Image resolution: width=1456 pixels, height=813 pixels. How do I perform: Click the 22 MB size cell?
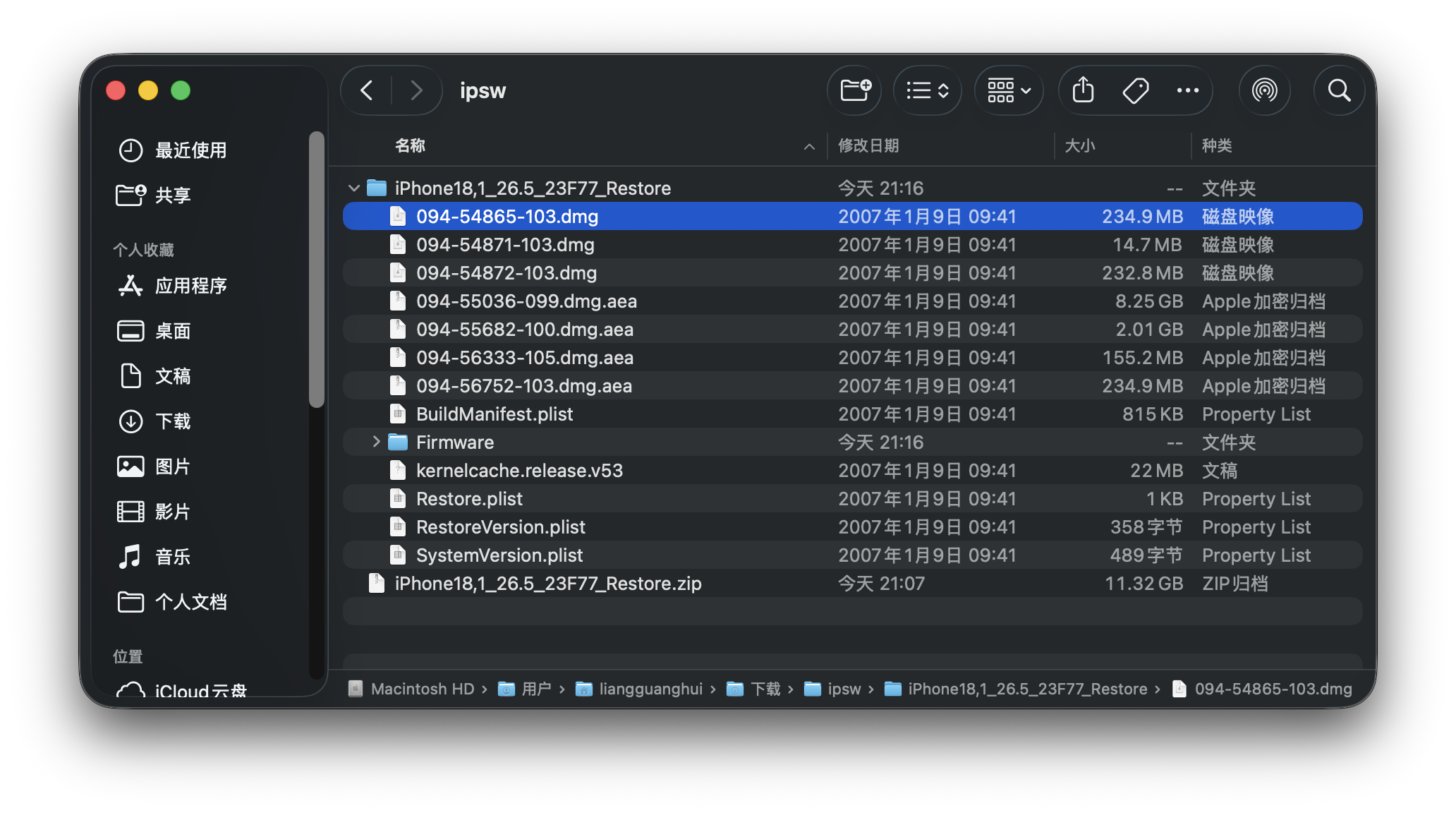pos(1157,471)
